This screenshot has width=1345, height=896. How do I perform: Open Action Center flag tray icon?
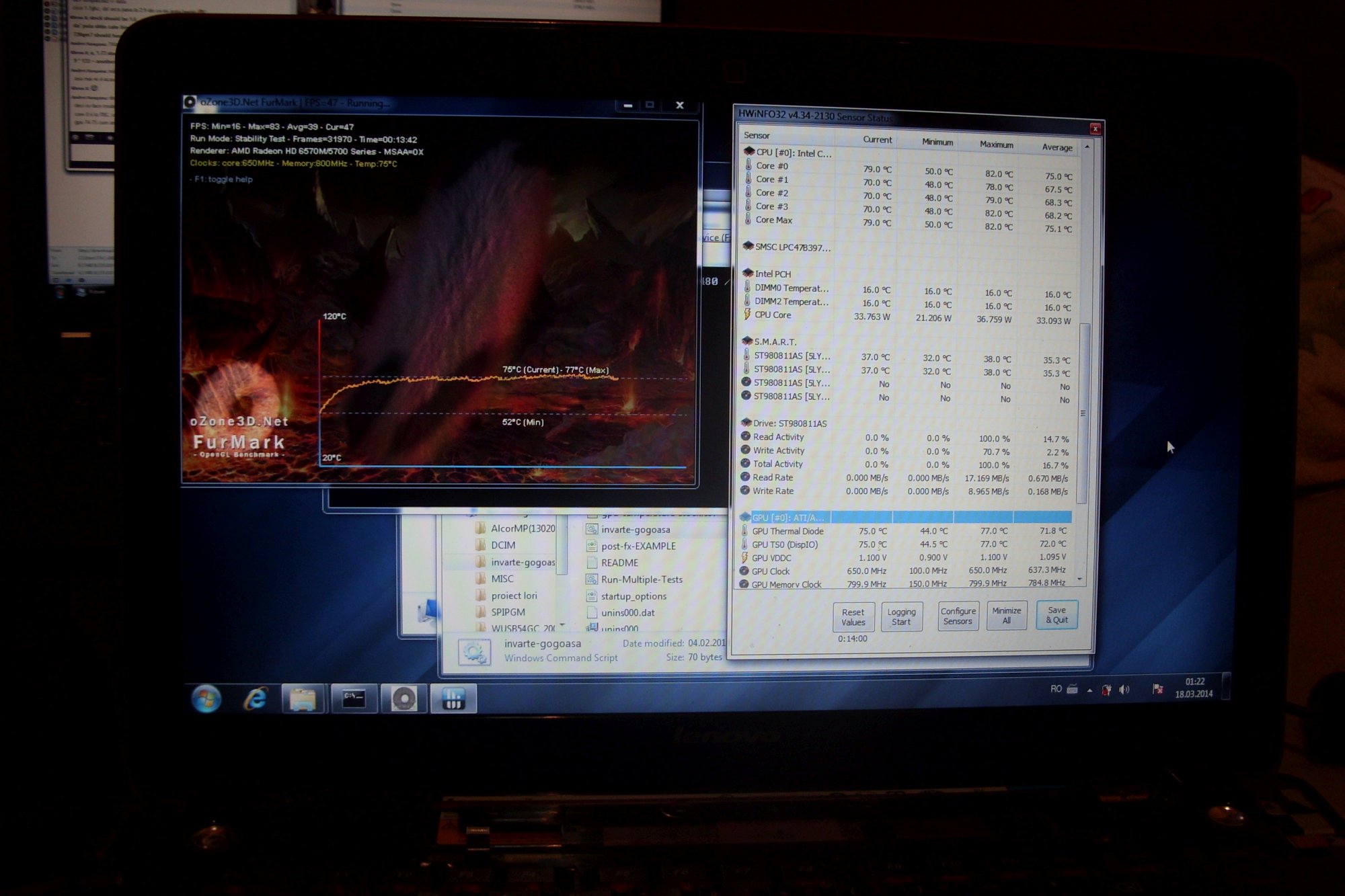(x=1157, y=689)
